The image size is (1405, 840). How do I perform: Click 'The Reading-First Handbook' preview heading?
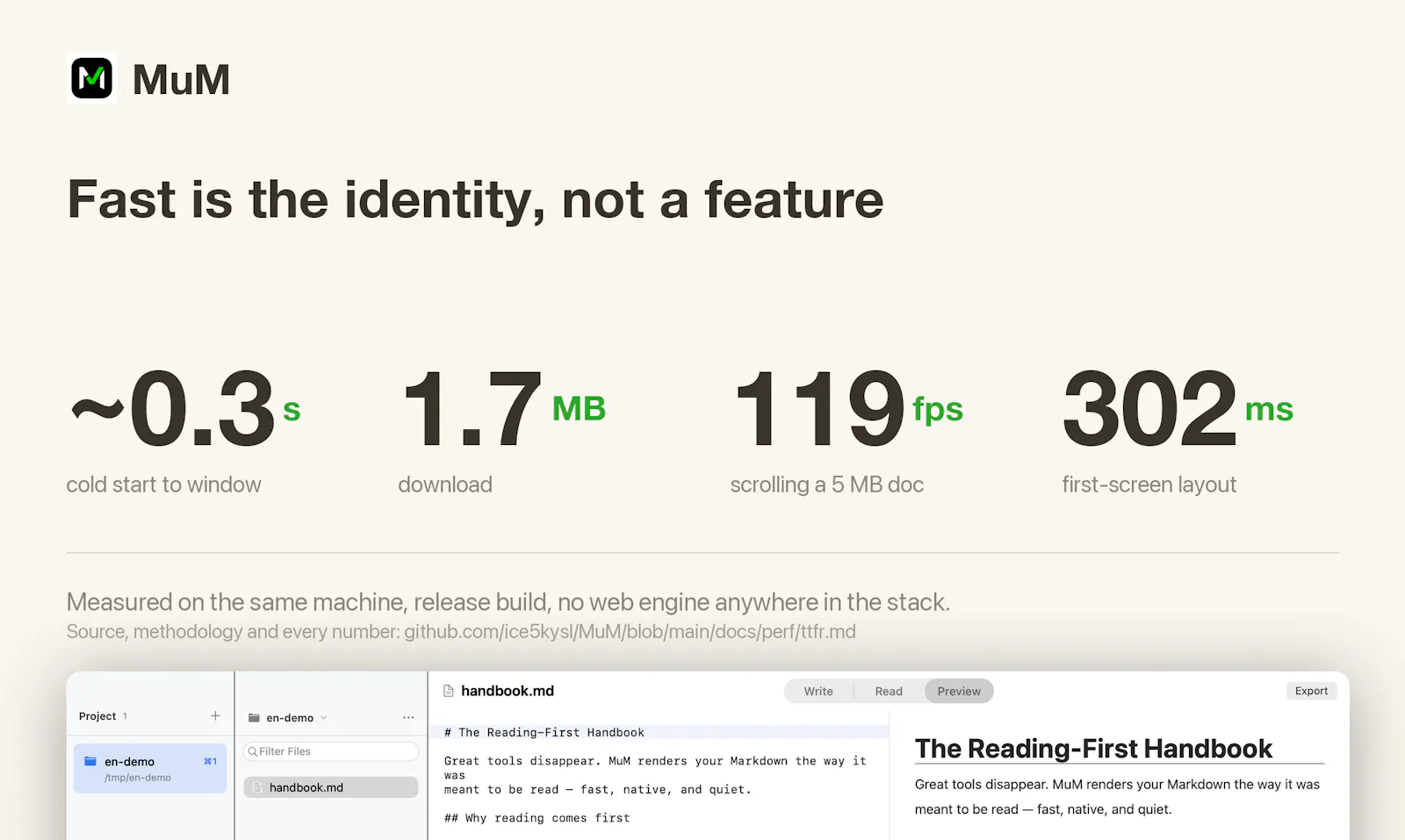click(1093, 749)
